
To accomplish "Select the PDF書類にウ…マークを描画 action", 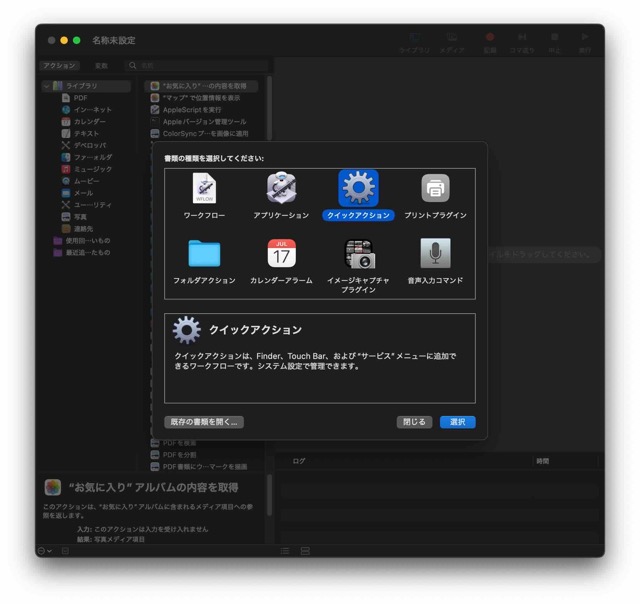I will coord(199,466).
